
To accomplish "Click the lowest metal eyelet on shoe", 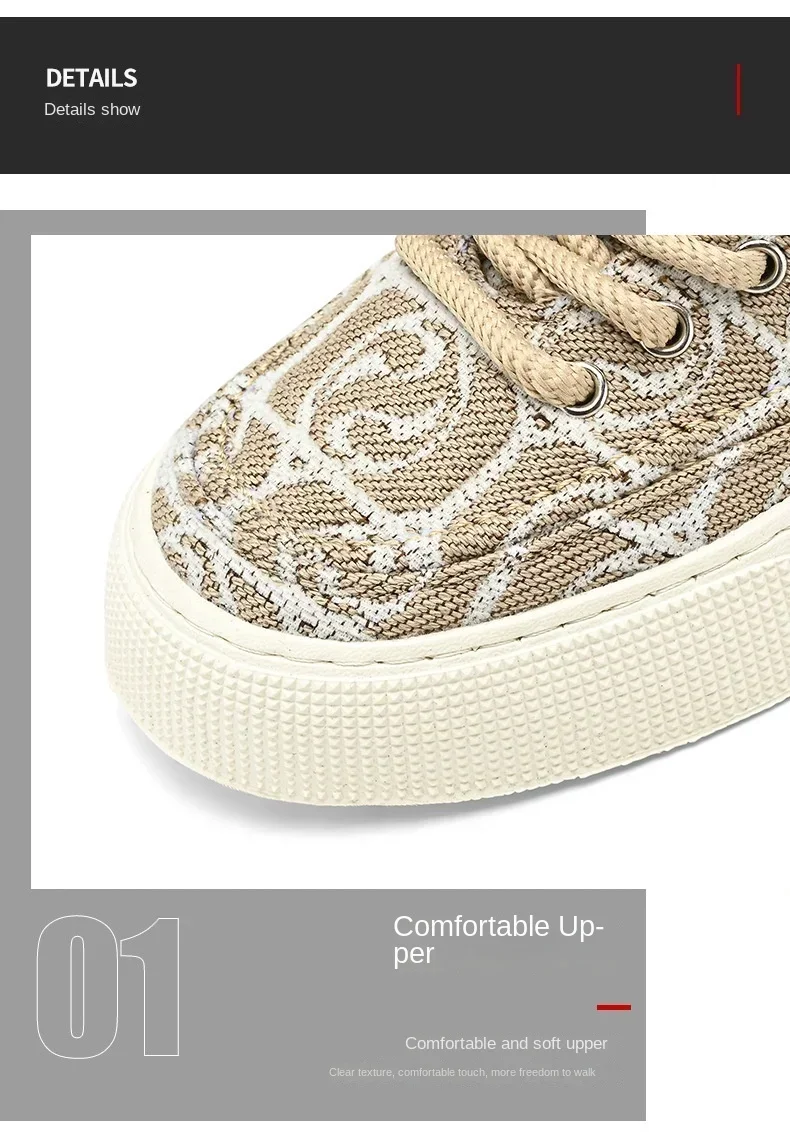I will click(586, 392).
